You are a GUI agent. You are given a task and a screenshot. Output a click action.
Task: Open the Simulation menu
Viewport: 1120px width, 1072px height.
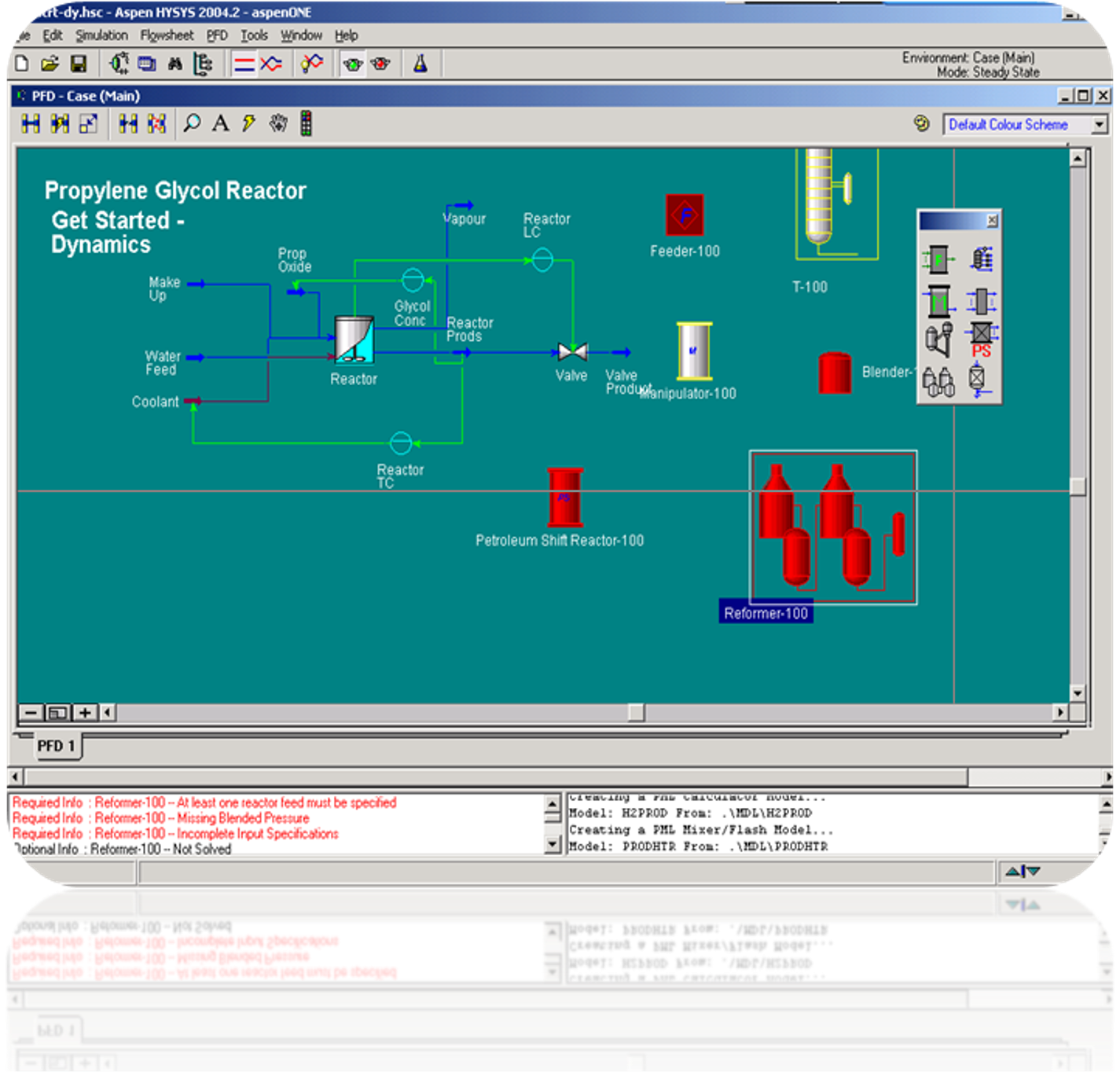101,35
